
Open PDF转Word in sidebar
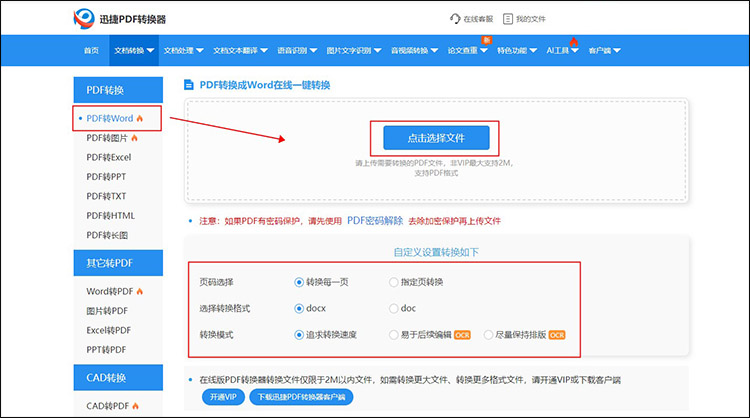[x=110, y=118]
